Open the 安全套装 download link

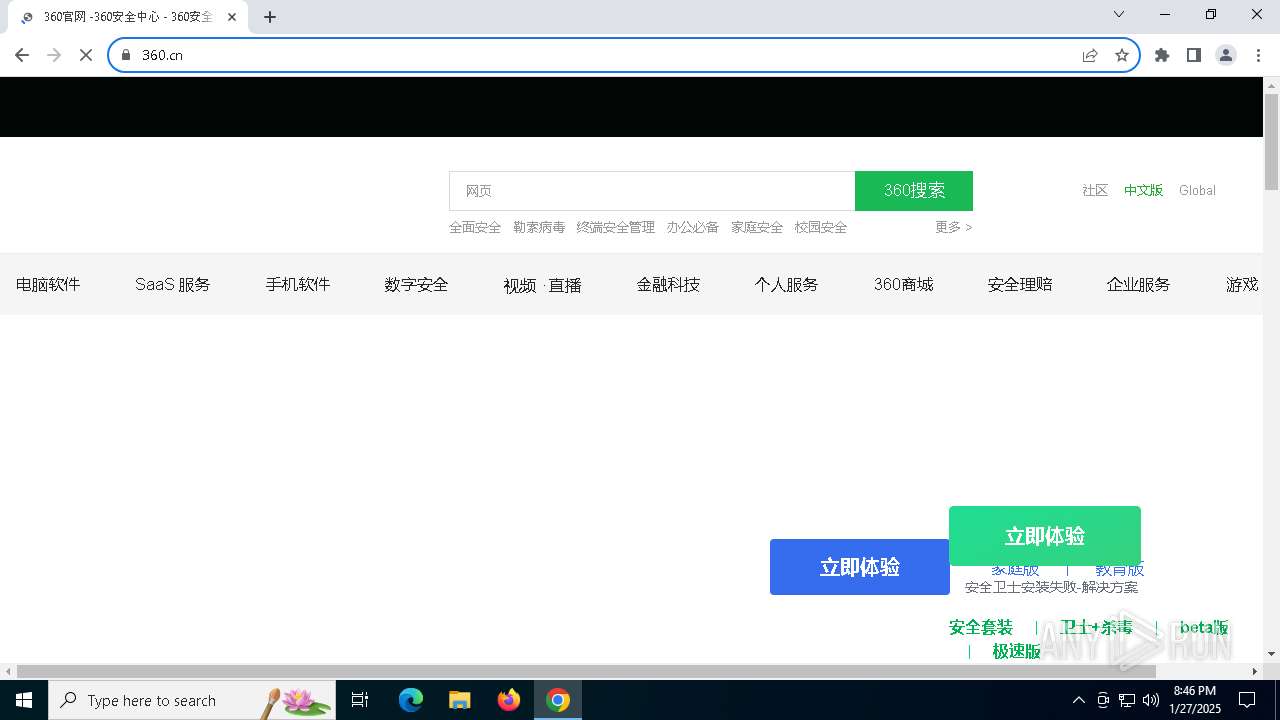point(981,627)
